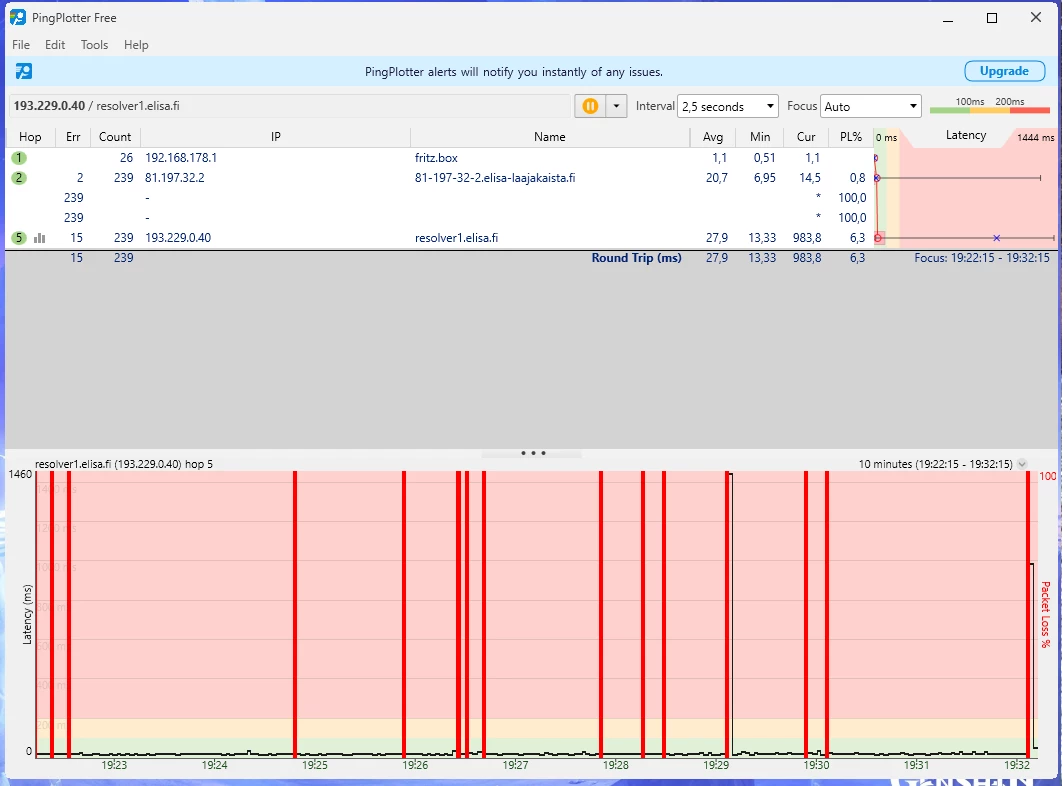
Task: Open the Focus Auto dropdown
Action: [870, 106]
